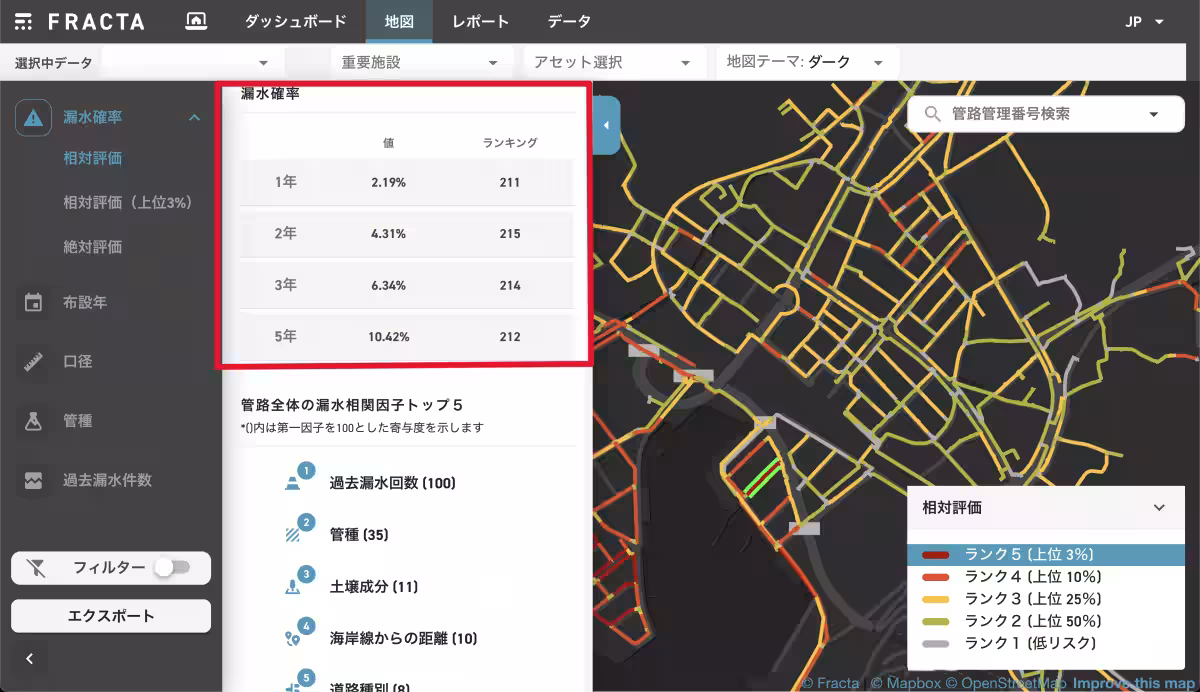The height and width of the screenshot is (692, 1200).
Task: Open the Improve this map link
Action: [1134, 684]
